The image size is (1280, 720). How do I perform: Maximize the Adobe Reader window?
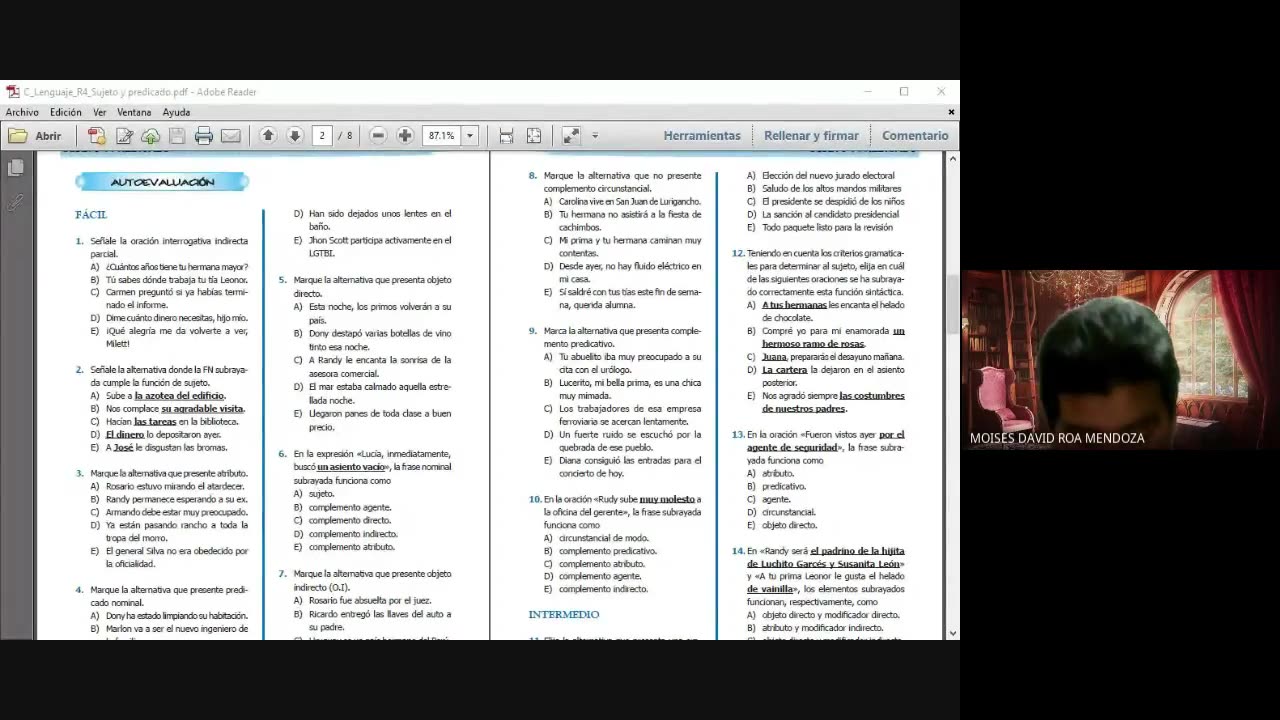point(904,92)
